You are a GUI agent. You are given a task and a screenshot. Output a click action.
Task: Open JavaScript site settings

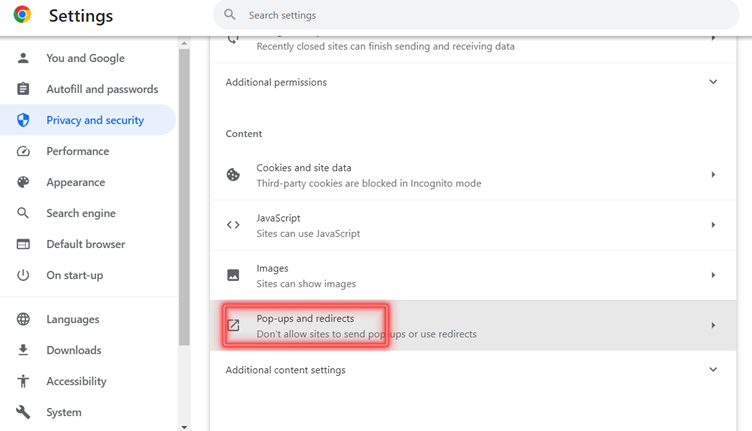point(473,225)
